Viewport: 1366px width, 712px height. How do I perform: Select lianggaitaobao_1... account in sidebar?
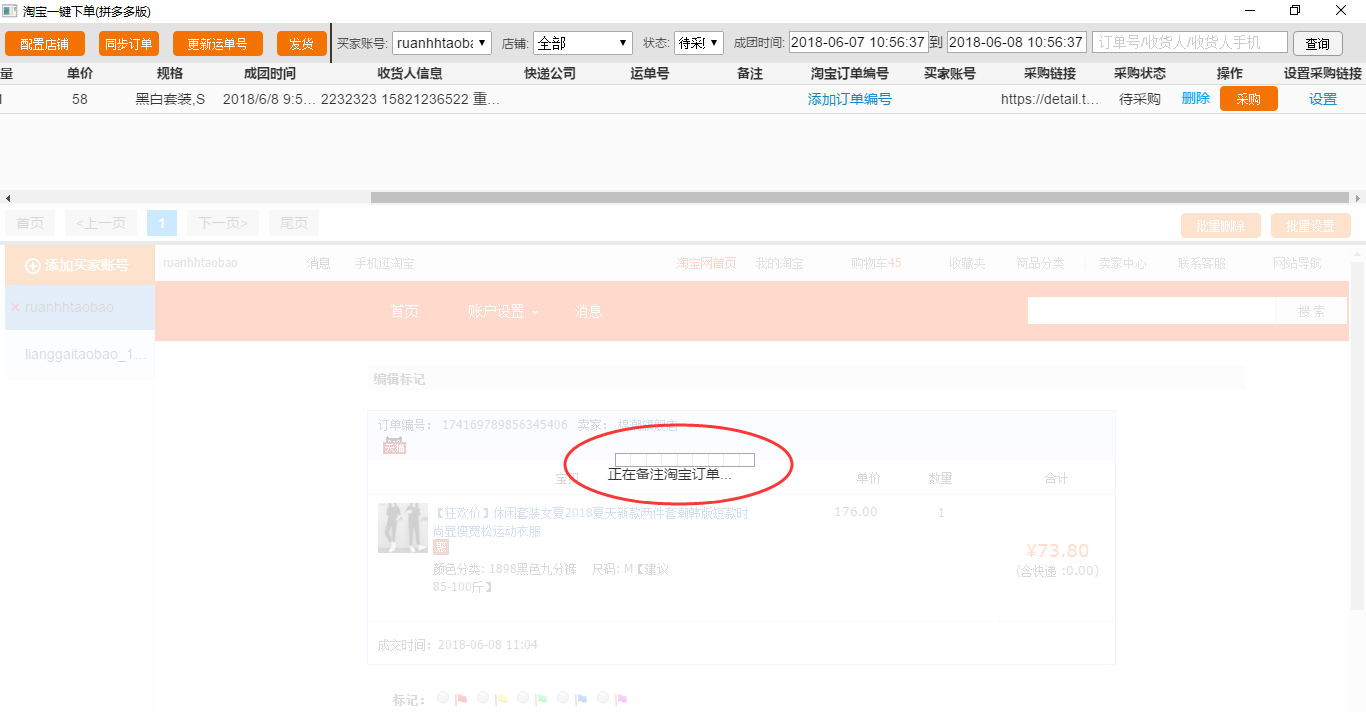[80, 354]
